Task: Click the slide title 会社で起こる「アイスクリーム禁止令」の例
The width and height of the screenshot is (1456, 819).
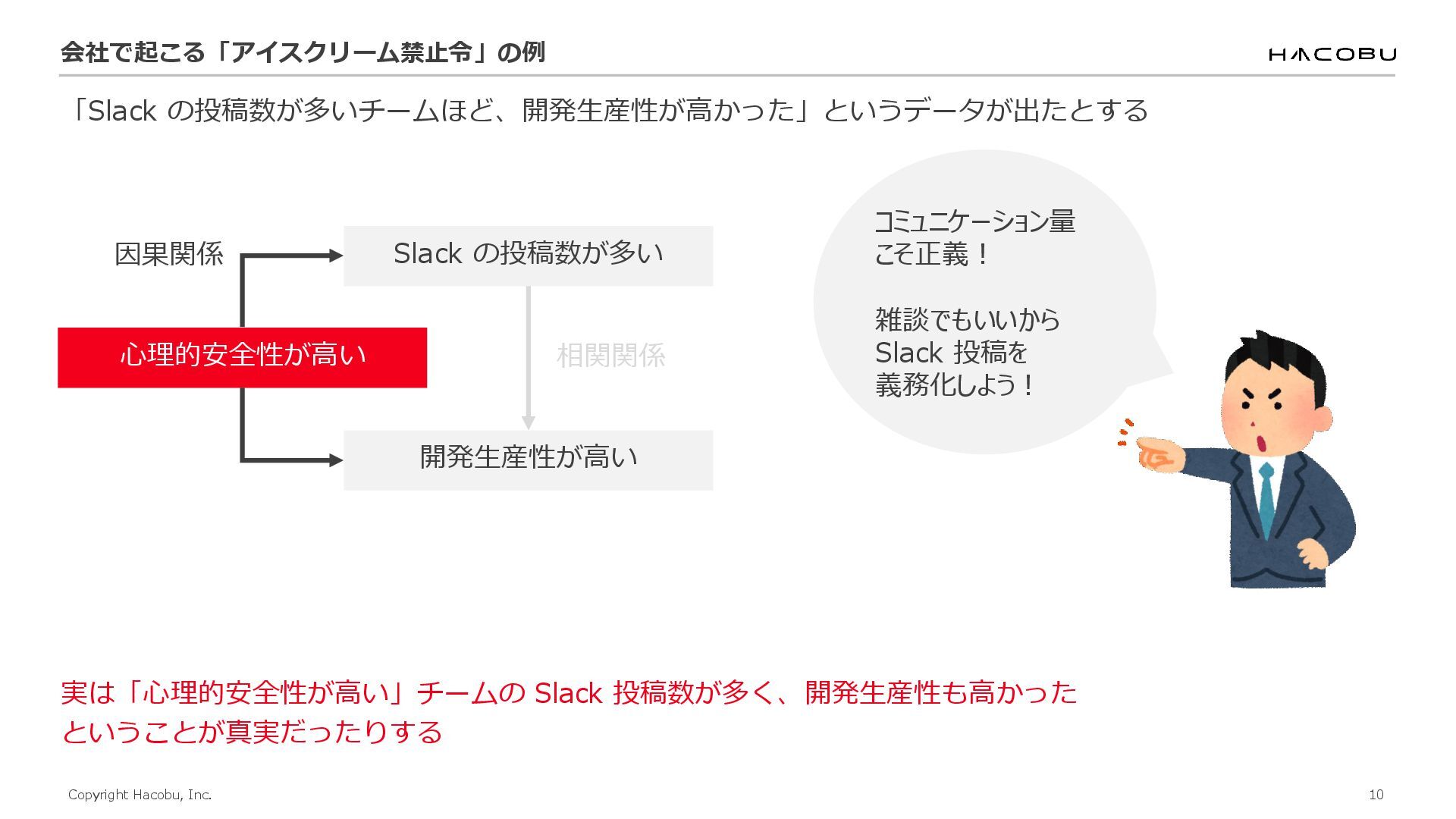Action: click(x=303, y=52)
